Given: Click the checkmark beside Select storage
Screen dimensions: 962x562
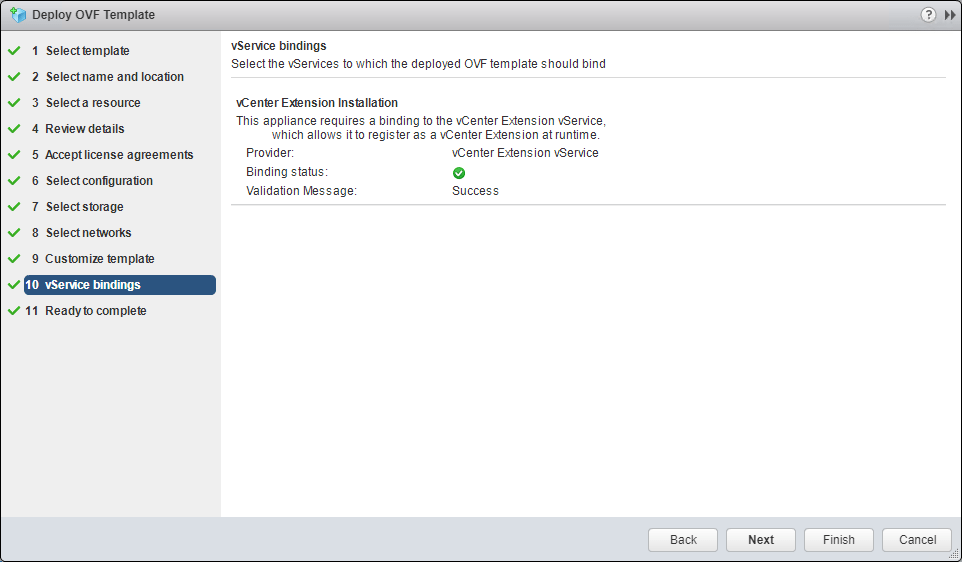Looking at the screenshot, I should click(x=14, y=207).
